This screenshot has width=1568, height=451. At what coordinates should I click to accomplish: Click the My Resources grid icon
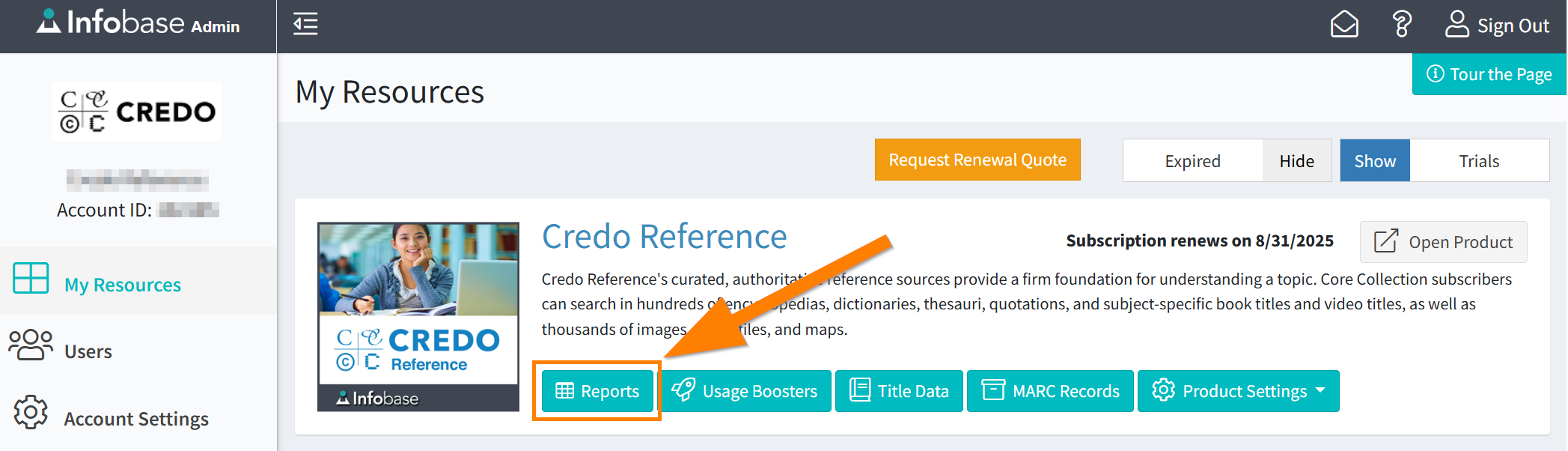(31, 278)
